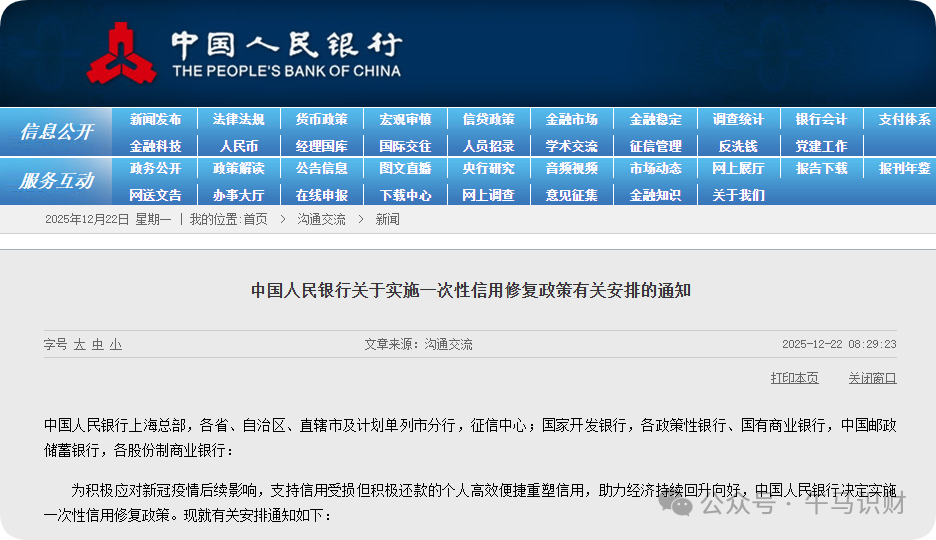Open 公告信息 link
Viewport: 936px width, 540px height.
322,168
